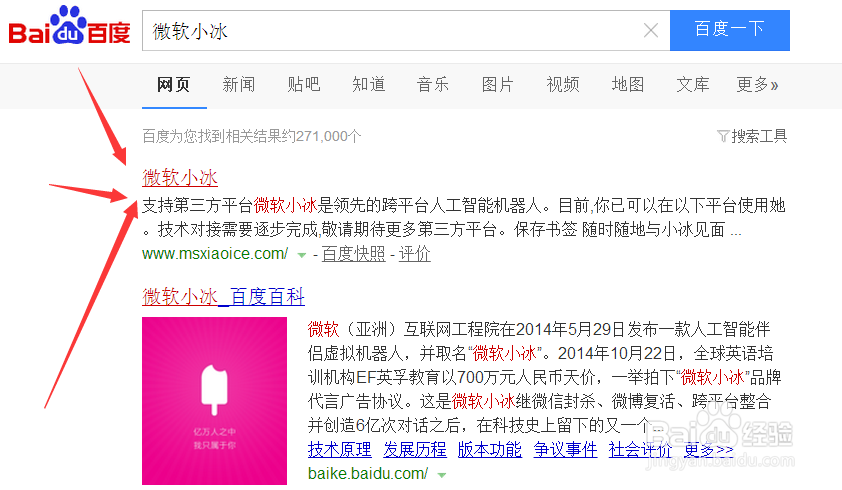The height and width of the screenshot is (490, 842).
Task: Click the 评价 link
Action: click(415, 254)
